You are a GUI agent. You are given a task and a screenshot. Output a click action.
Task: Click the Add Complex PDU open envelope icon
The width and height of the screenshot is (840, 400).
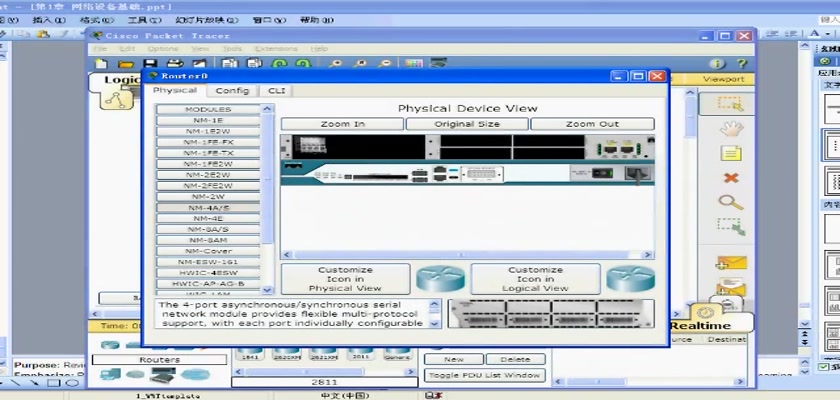(x=731, y=287)
